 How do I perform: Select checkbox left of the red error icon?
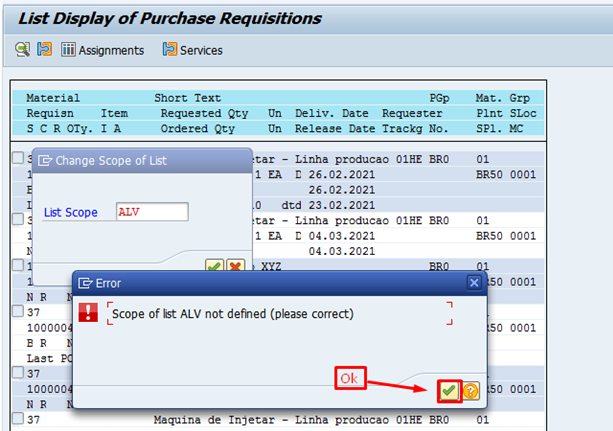(x=18, y=312)
